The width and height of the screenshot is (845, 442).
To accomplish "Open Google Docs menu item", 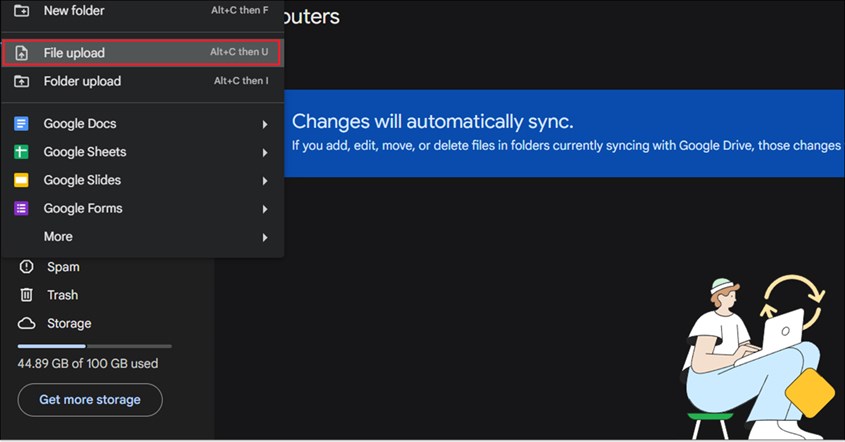I will click(142, 123).
